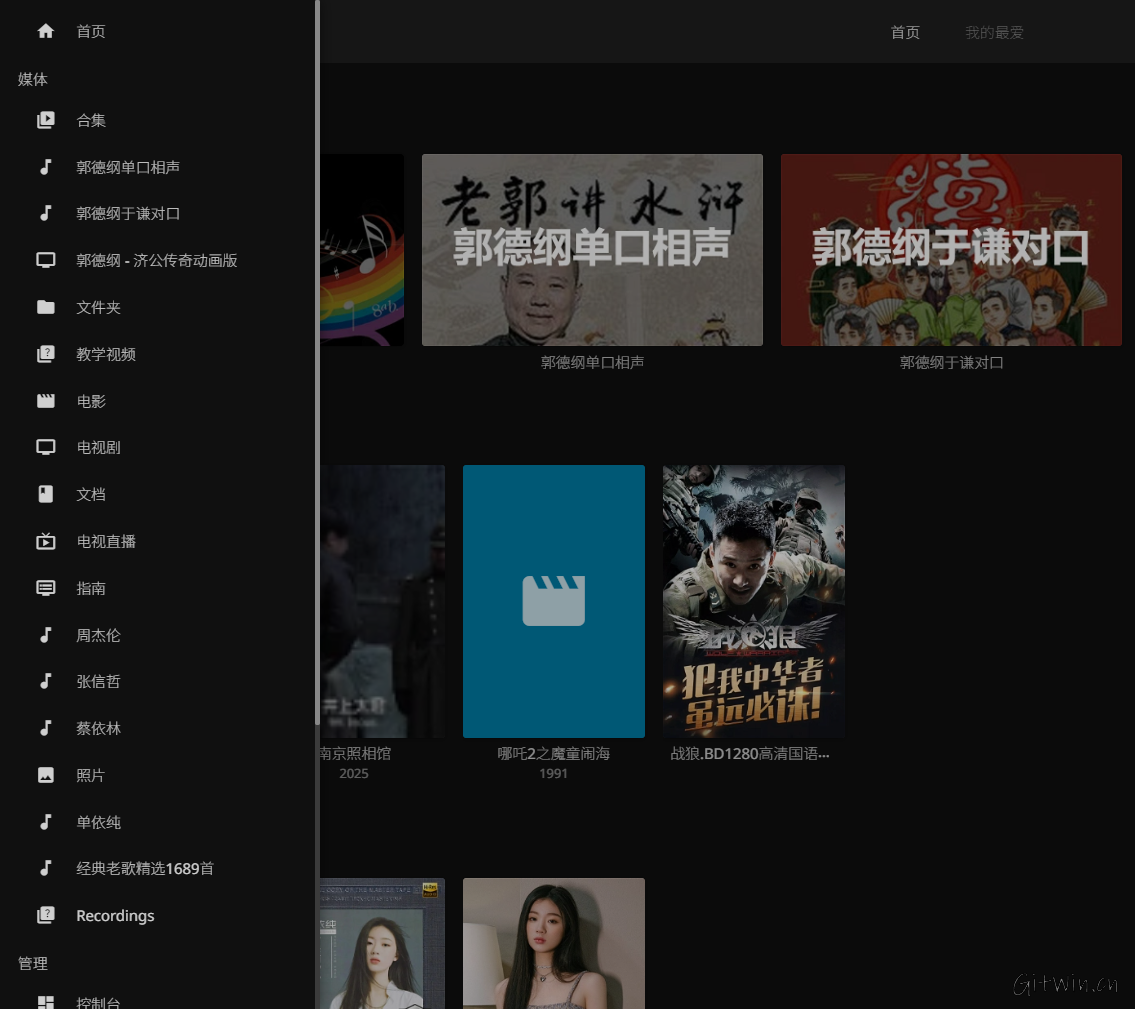Open 电视剧 TV shows in sidebar
Viewport: 1135px width, 1009px height.
coord(98,447)
